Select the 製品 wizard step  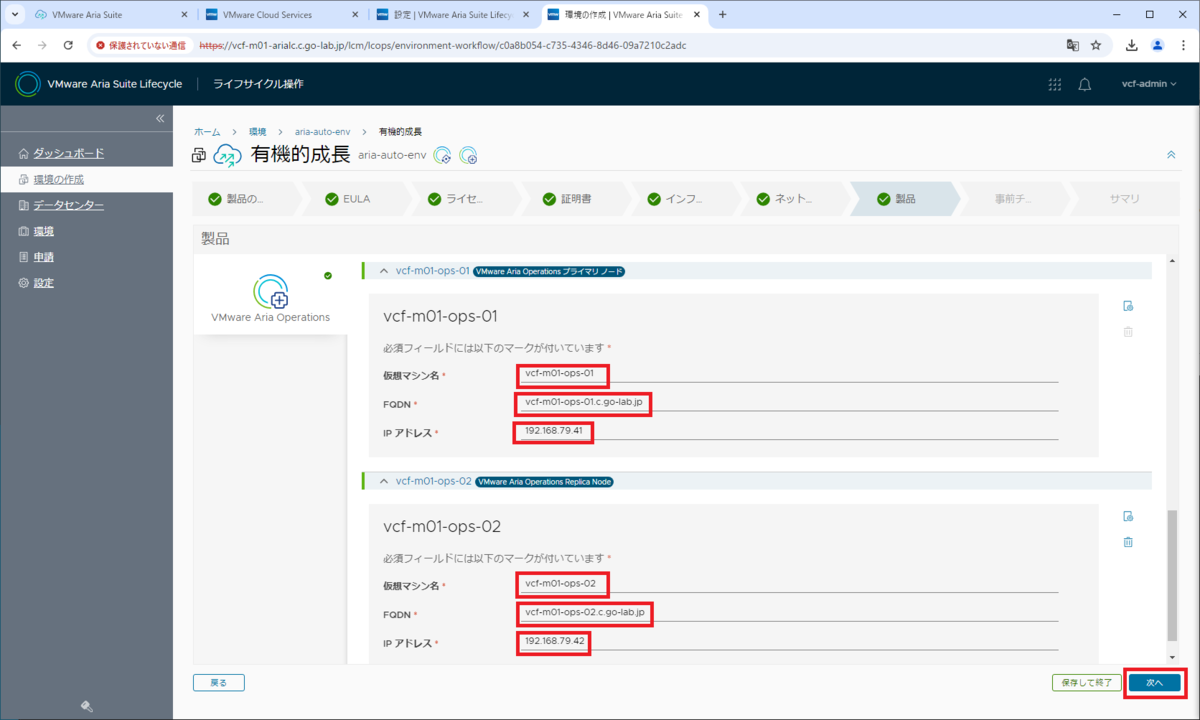tap(904, 199)
